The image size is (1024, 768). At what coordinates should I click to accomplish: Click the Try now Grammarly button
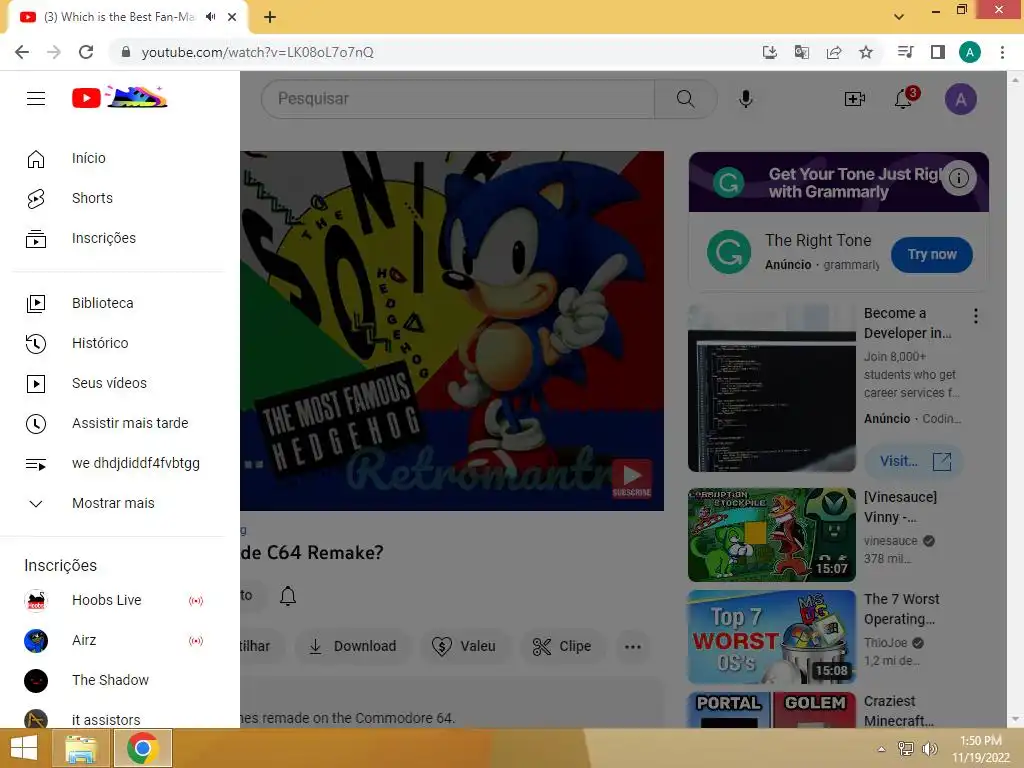932,255
